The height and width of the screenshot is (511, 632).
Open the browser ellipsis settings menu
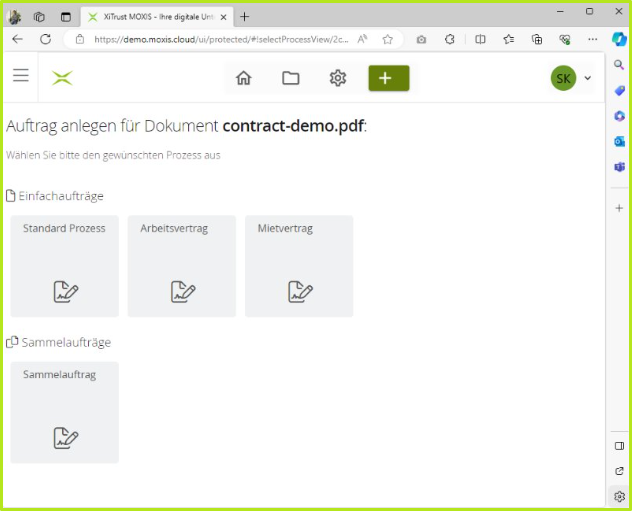click(x=593, y=39)
